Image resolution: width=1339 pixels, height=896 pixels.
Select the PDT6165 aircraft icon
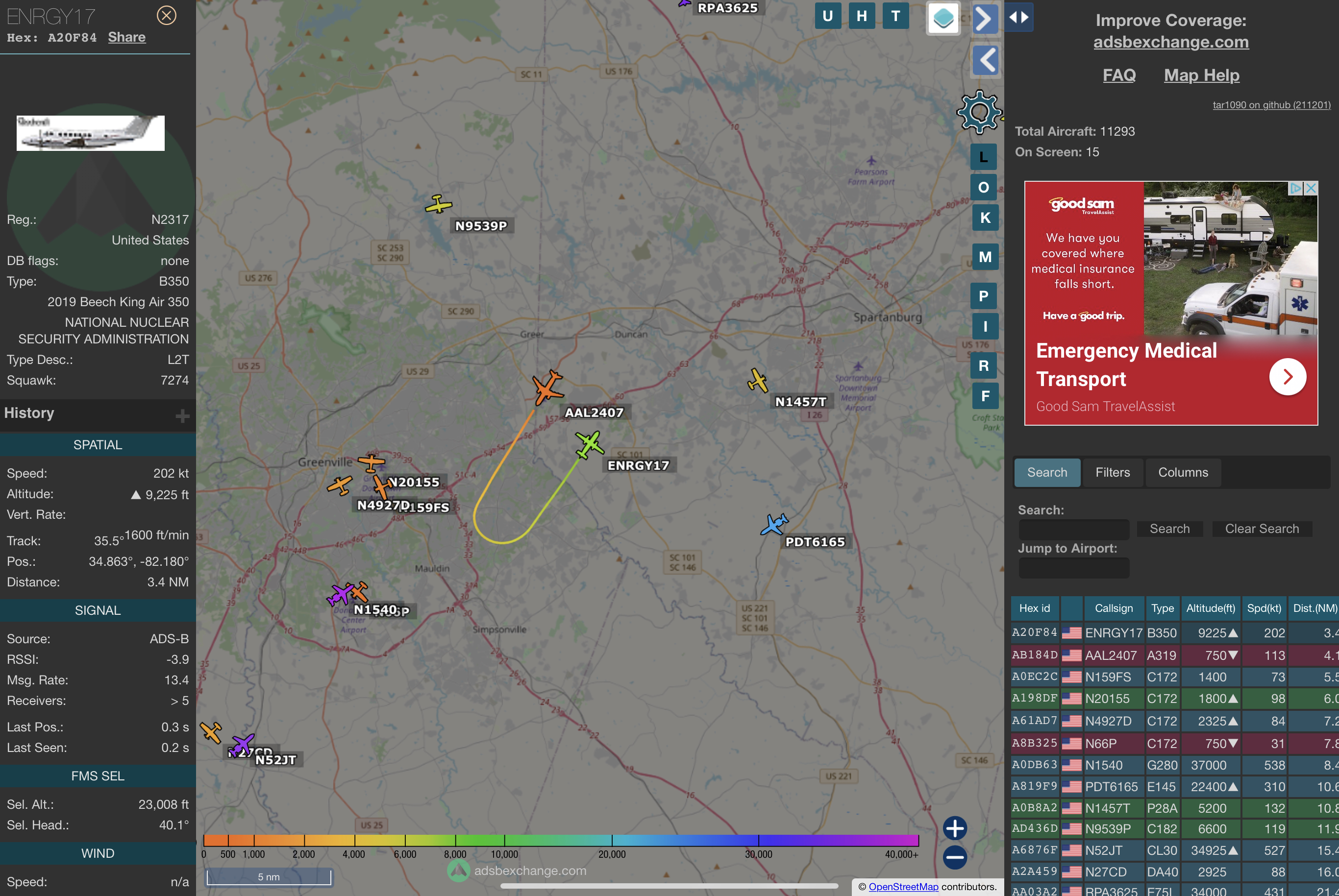point(774,524)
